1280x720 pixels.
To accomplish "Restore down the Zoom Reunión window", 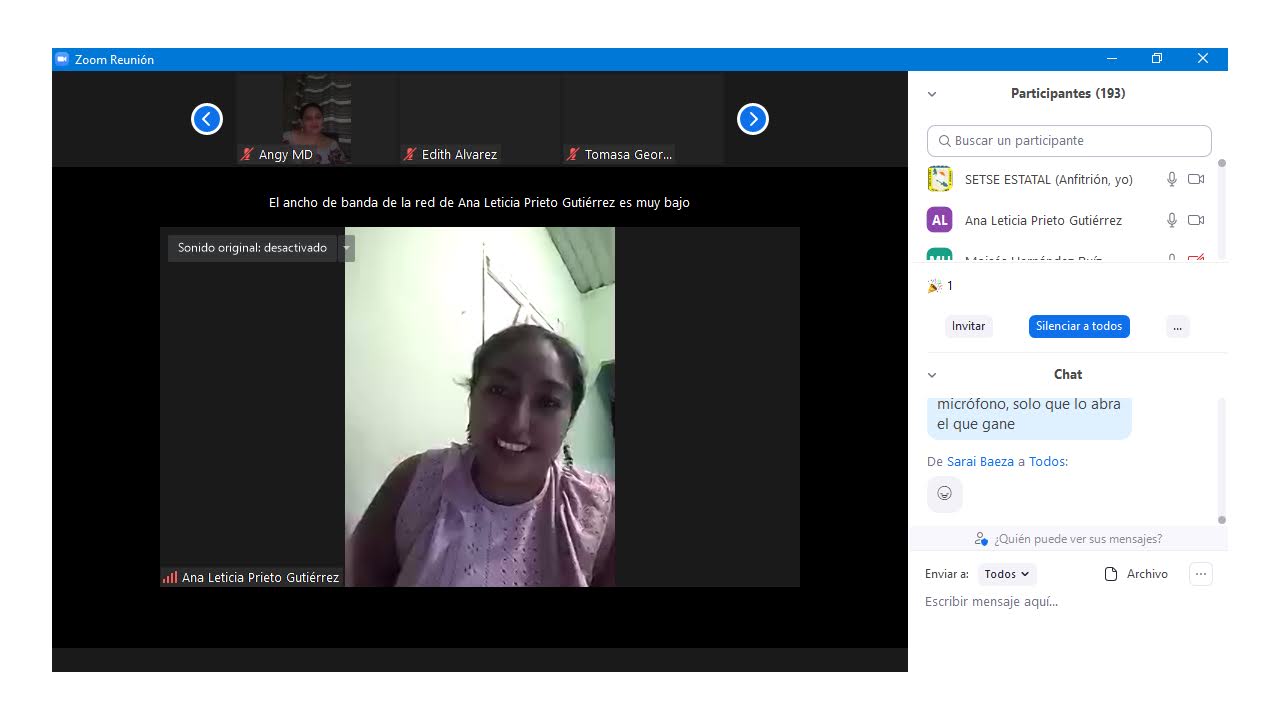I will [x=1157, y=59].
